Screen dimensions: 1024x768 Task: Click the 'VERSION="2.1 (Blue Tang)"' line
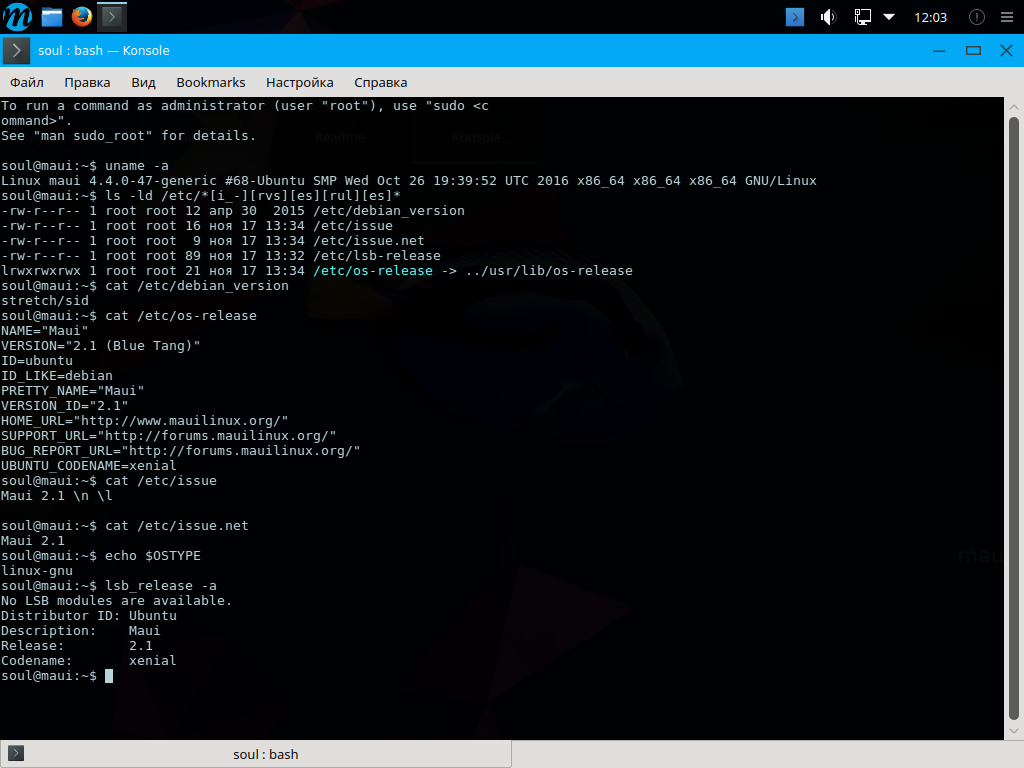[x=101, y=346]
